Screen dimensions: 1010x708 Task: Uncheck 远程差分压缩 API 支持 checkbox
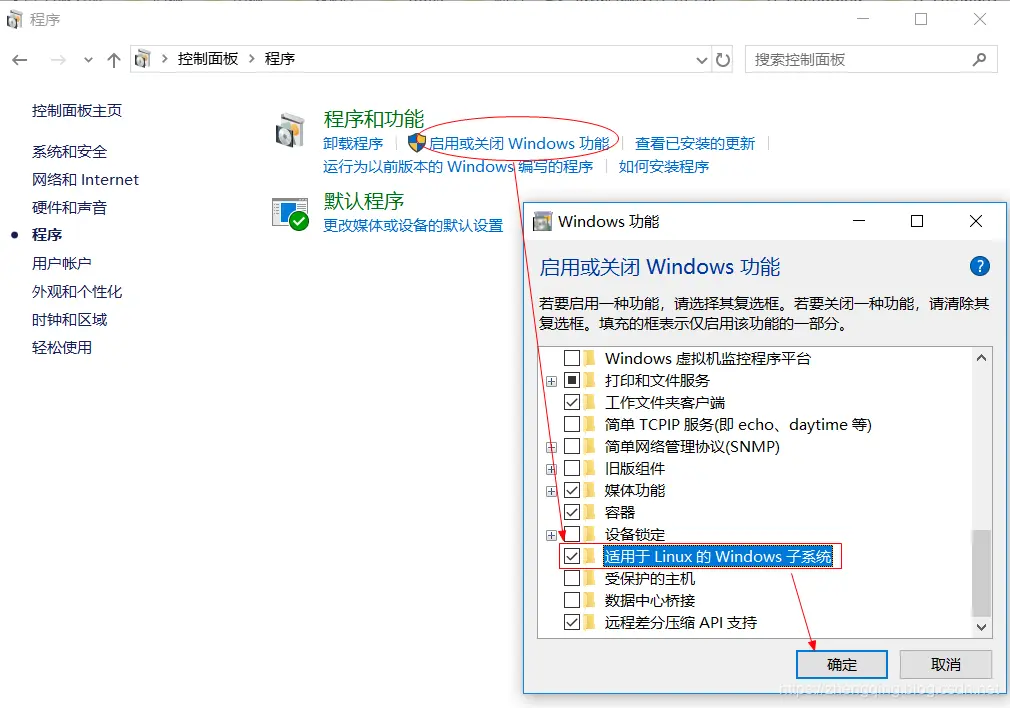[x=571, y=622]
